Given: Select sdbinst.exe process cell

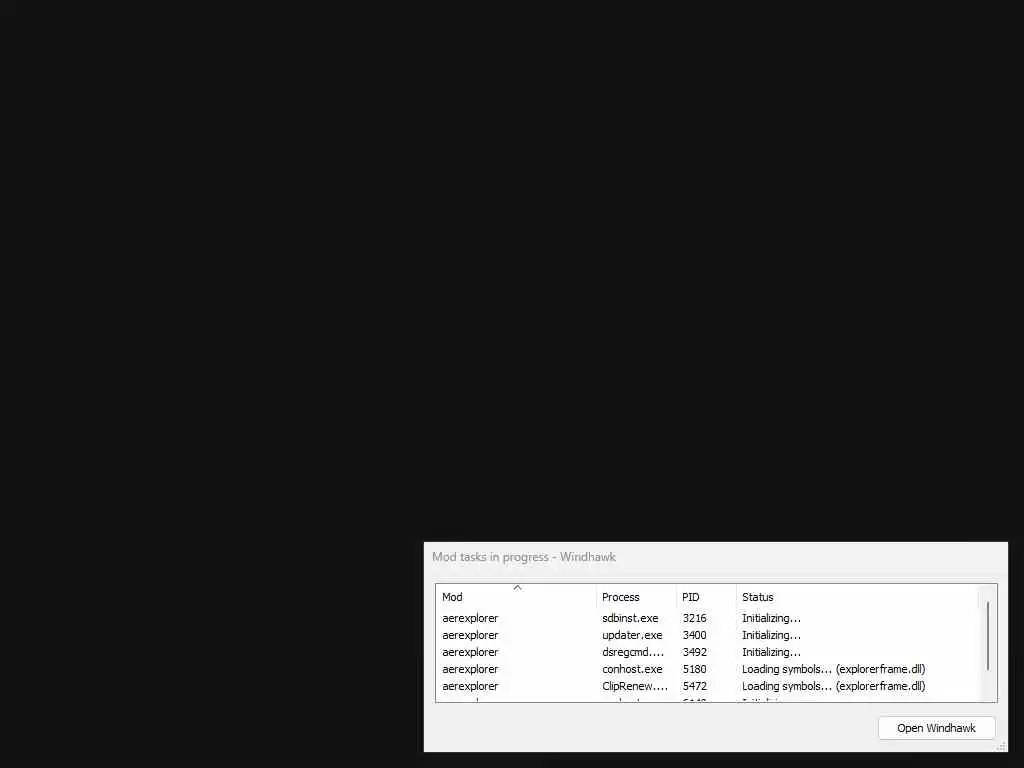Looking at the screenshot, I should 630,618.
